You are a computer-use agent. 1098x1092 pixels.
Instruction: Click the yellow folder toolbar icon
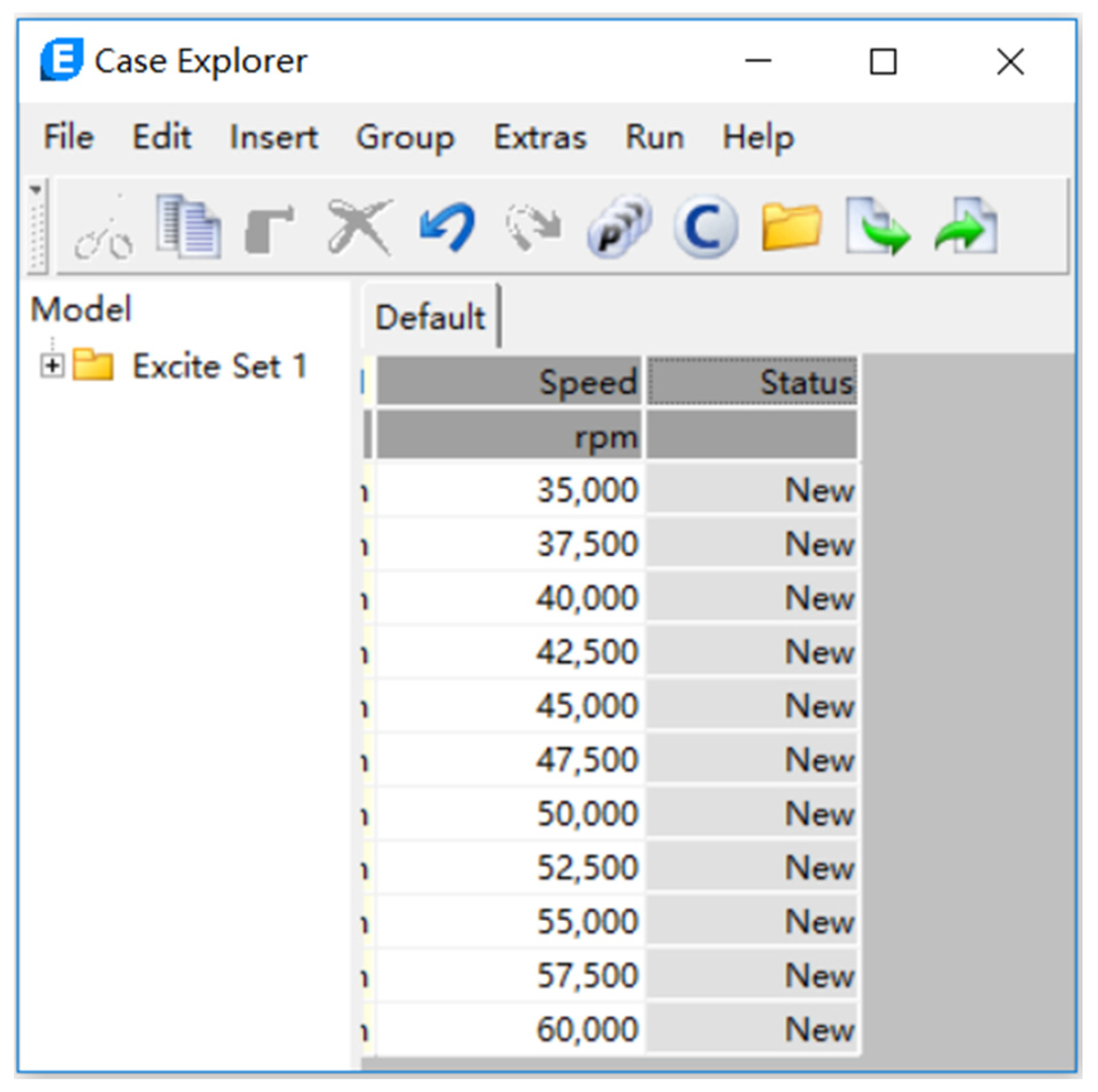(791, 227)
